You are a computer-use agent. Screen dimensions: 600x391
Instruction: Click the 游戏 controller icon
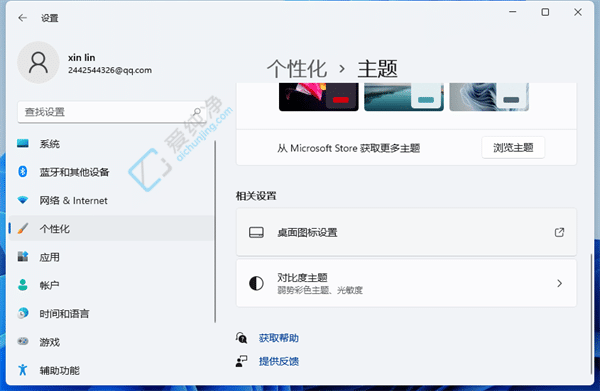23,341
